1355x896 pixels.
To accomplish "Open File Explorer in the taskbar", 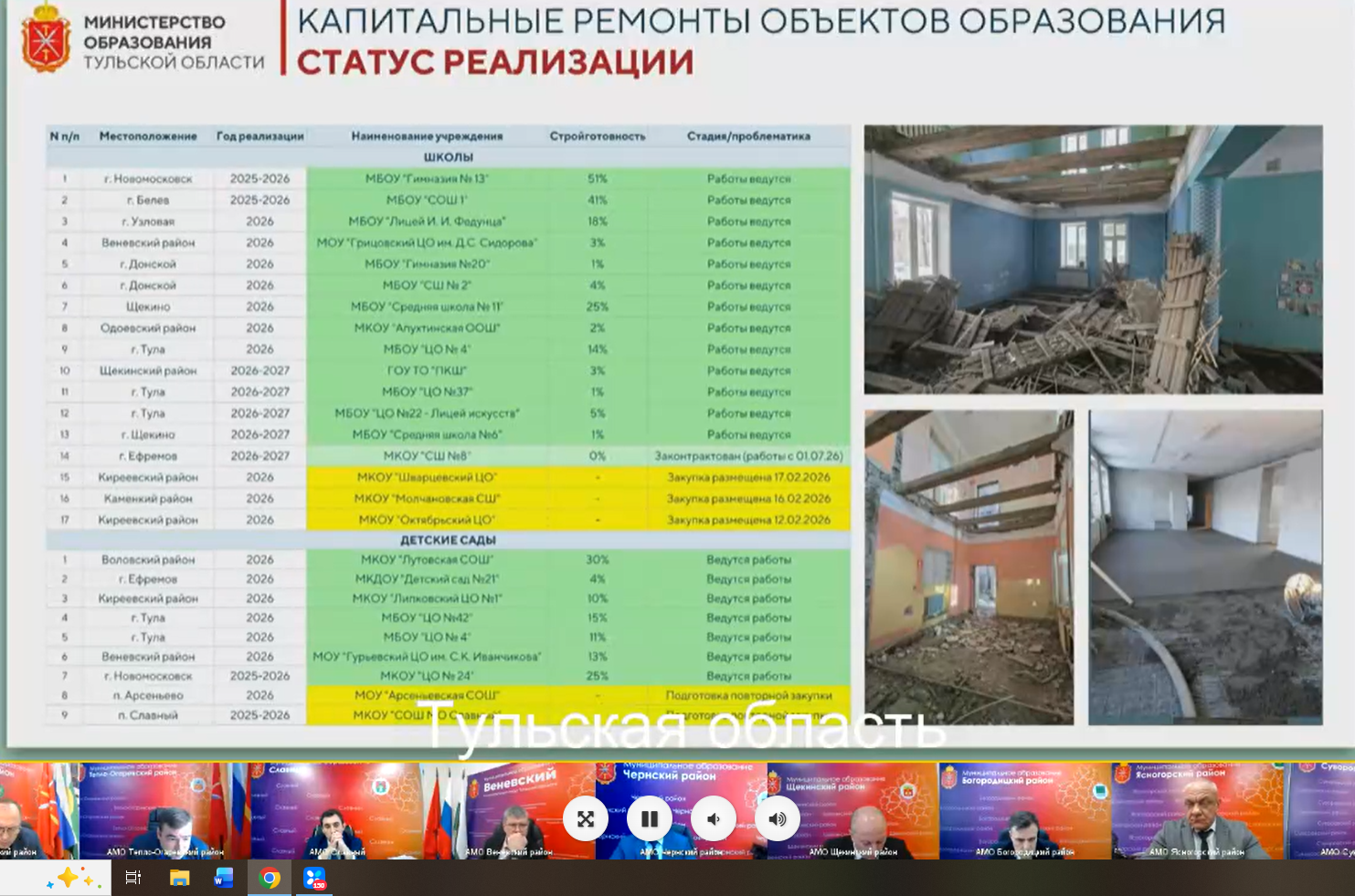I will pos(179,878).
